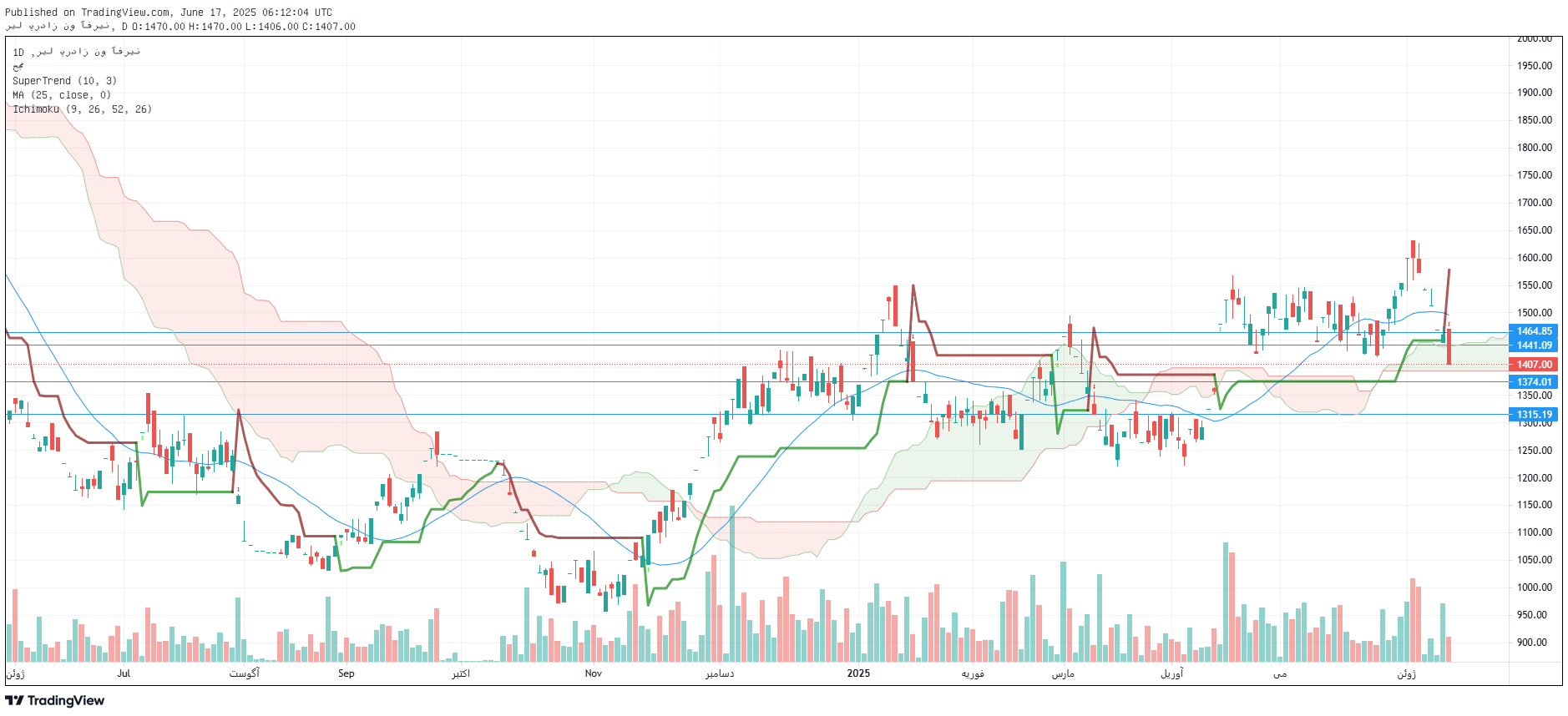The width and height of the screenshot is (1568, 716).
Task: Click the 1650.00 price axis value
Action: click(1535, 230)
